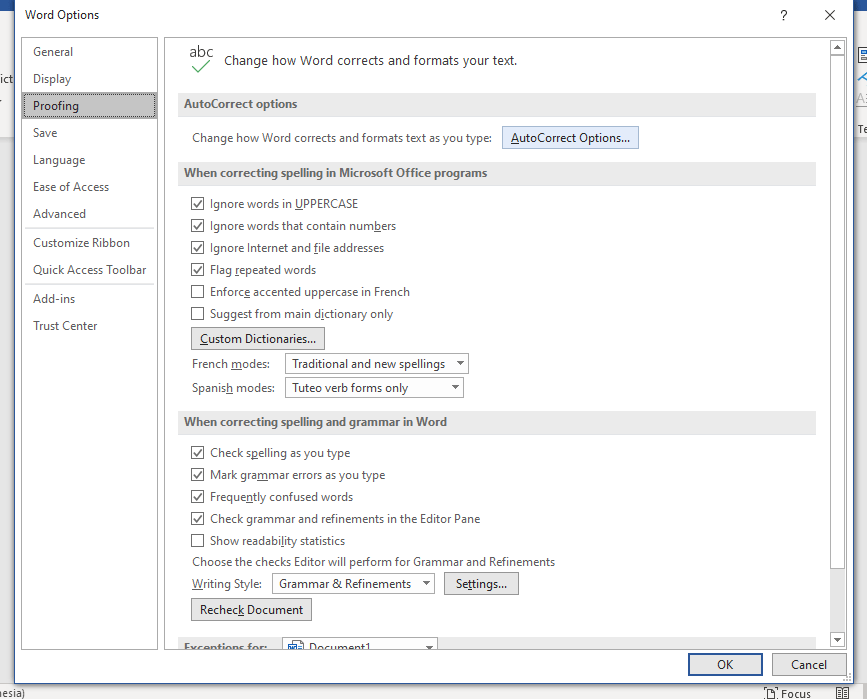Open Custom Dictionaries
The height and width of the screenshot is (699, 867).
[x=258, y=339]
